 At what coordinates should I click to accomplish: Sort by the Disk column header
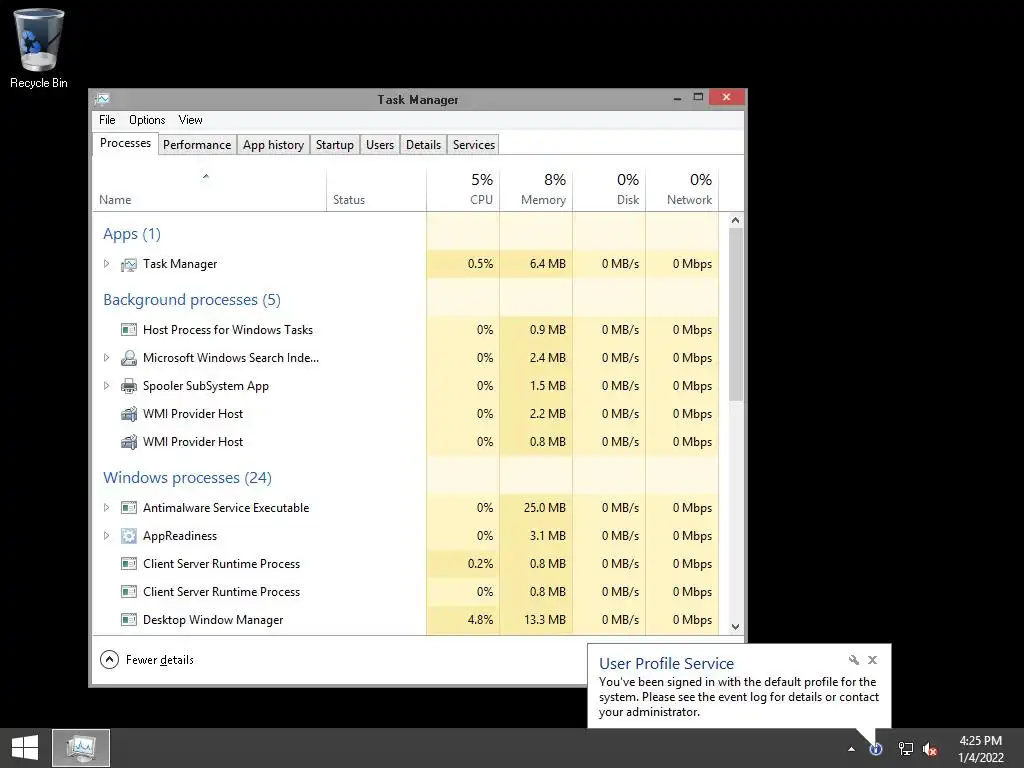[609, 190]
